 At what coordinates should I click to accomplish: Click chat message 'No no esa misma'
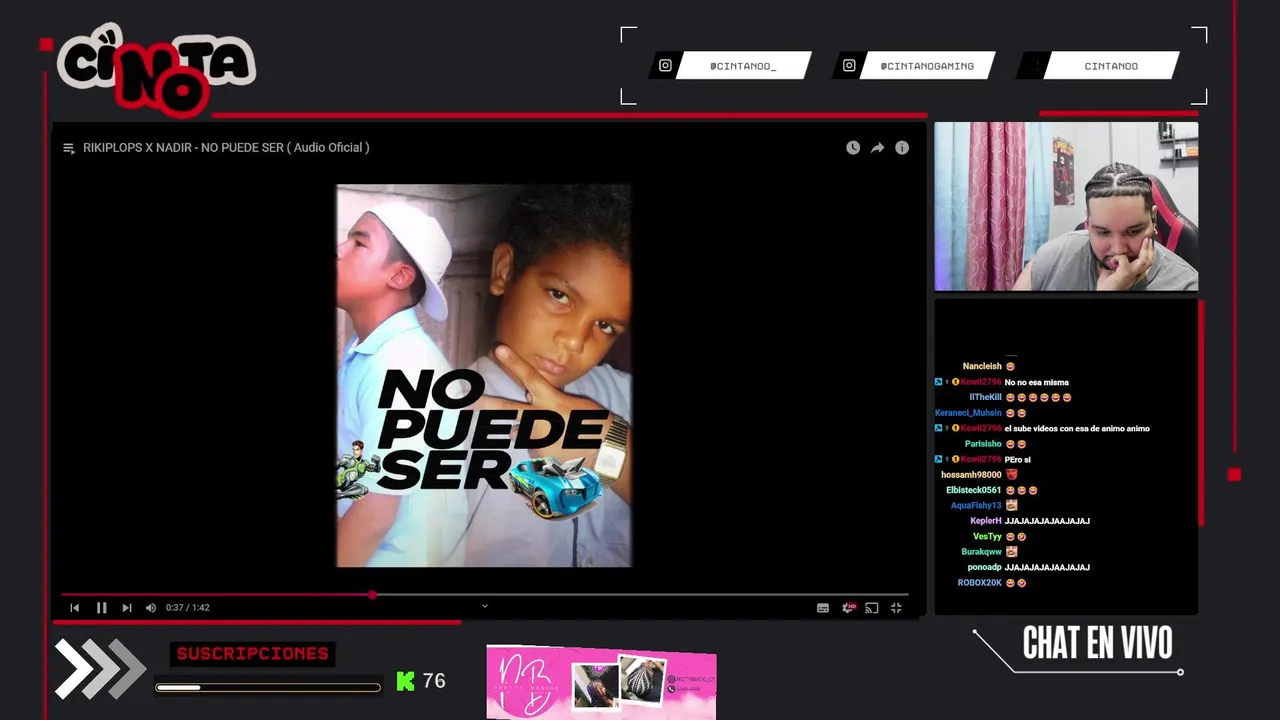click(x=1037, y=383)
